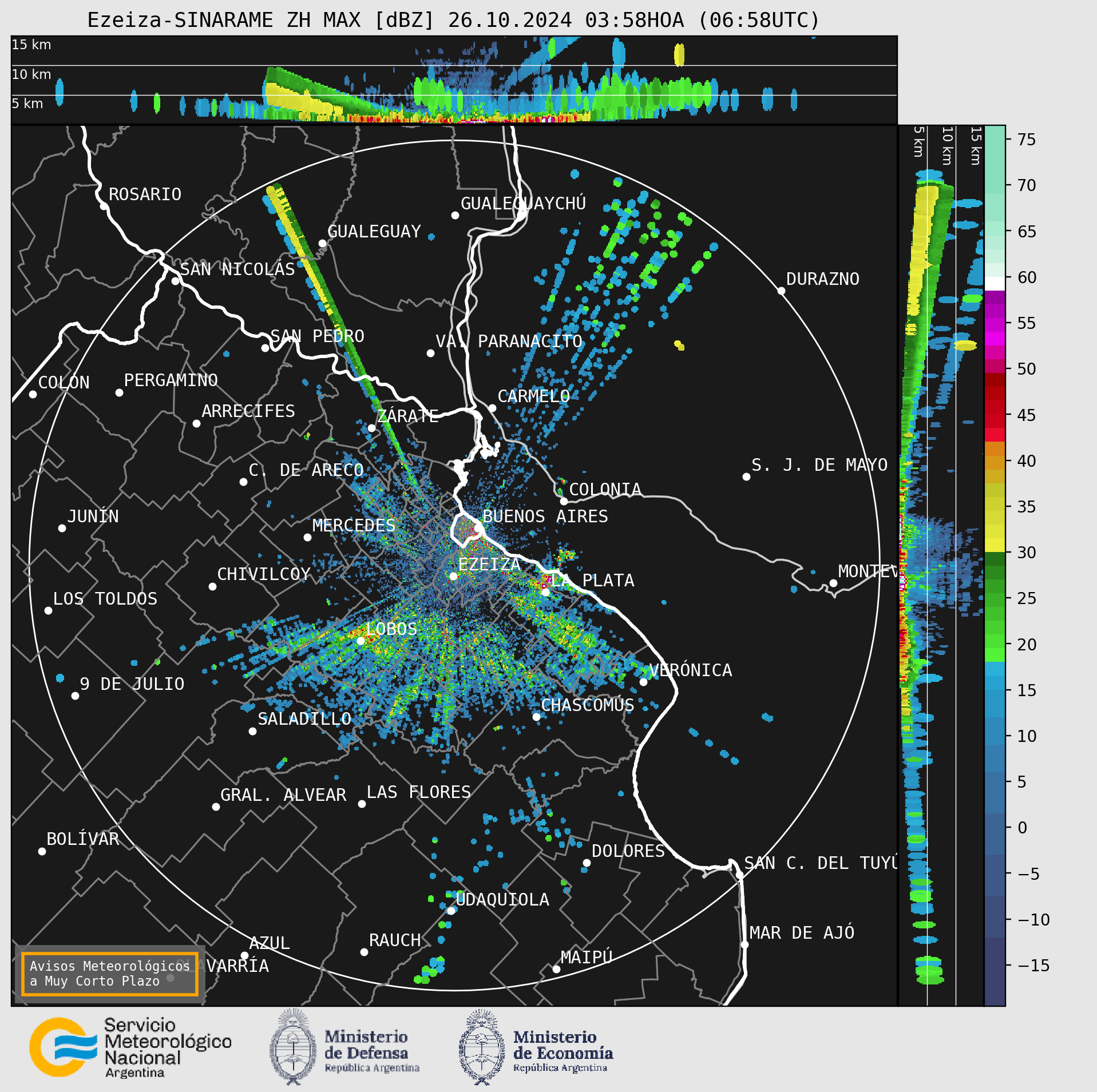The height and width of the screenshot is (1092, 1097).
Task: Click the Carmelo city marker dot
Action: point(492,408)
